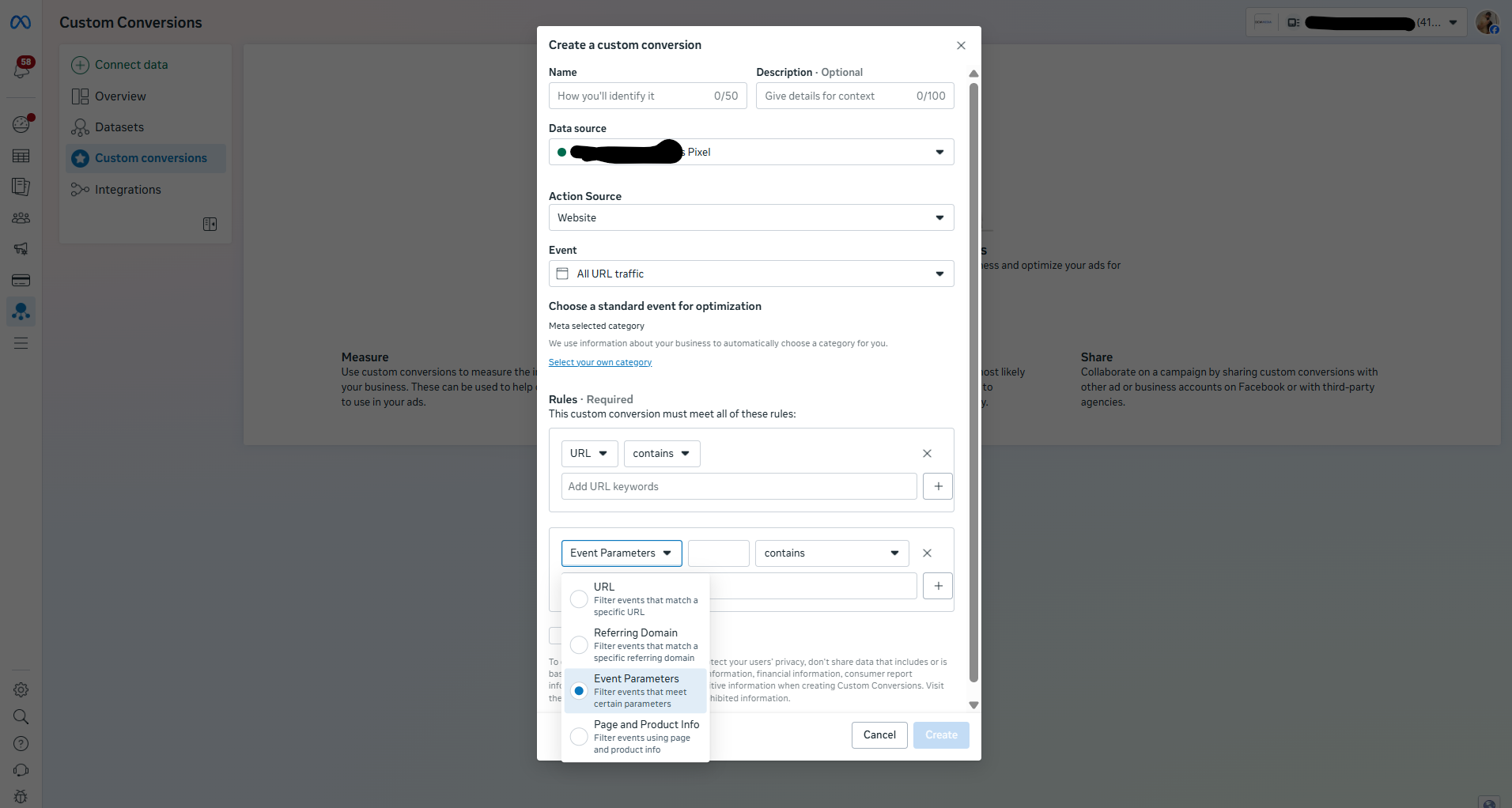
Task: Open Search magnifier icon in rail
Action: click(21, 717)
